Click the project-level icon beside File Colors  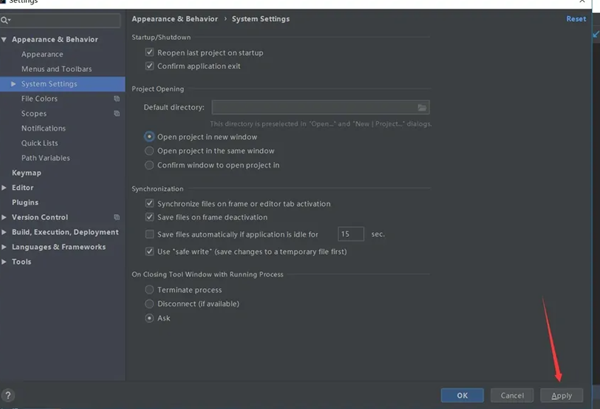[117, 99]
